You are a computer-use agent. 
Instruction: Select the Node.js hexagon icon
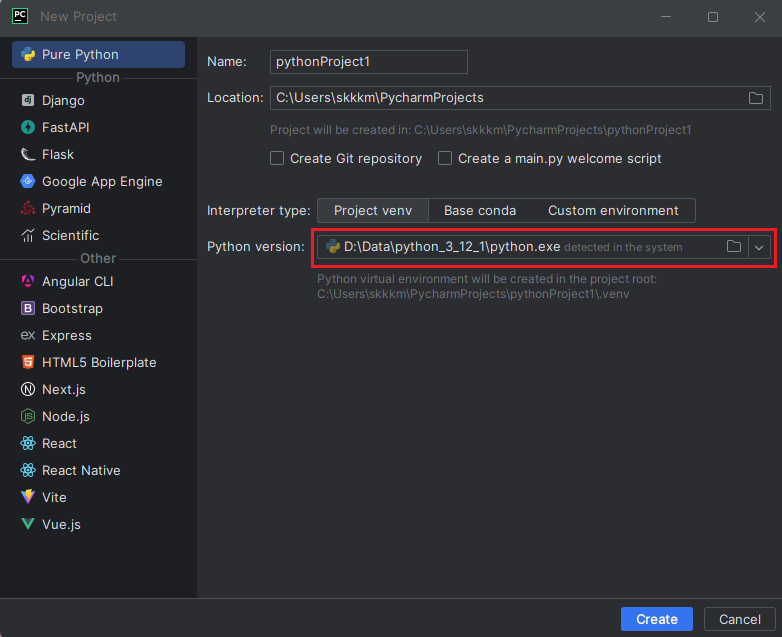28,416
